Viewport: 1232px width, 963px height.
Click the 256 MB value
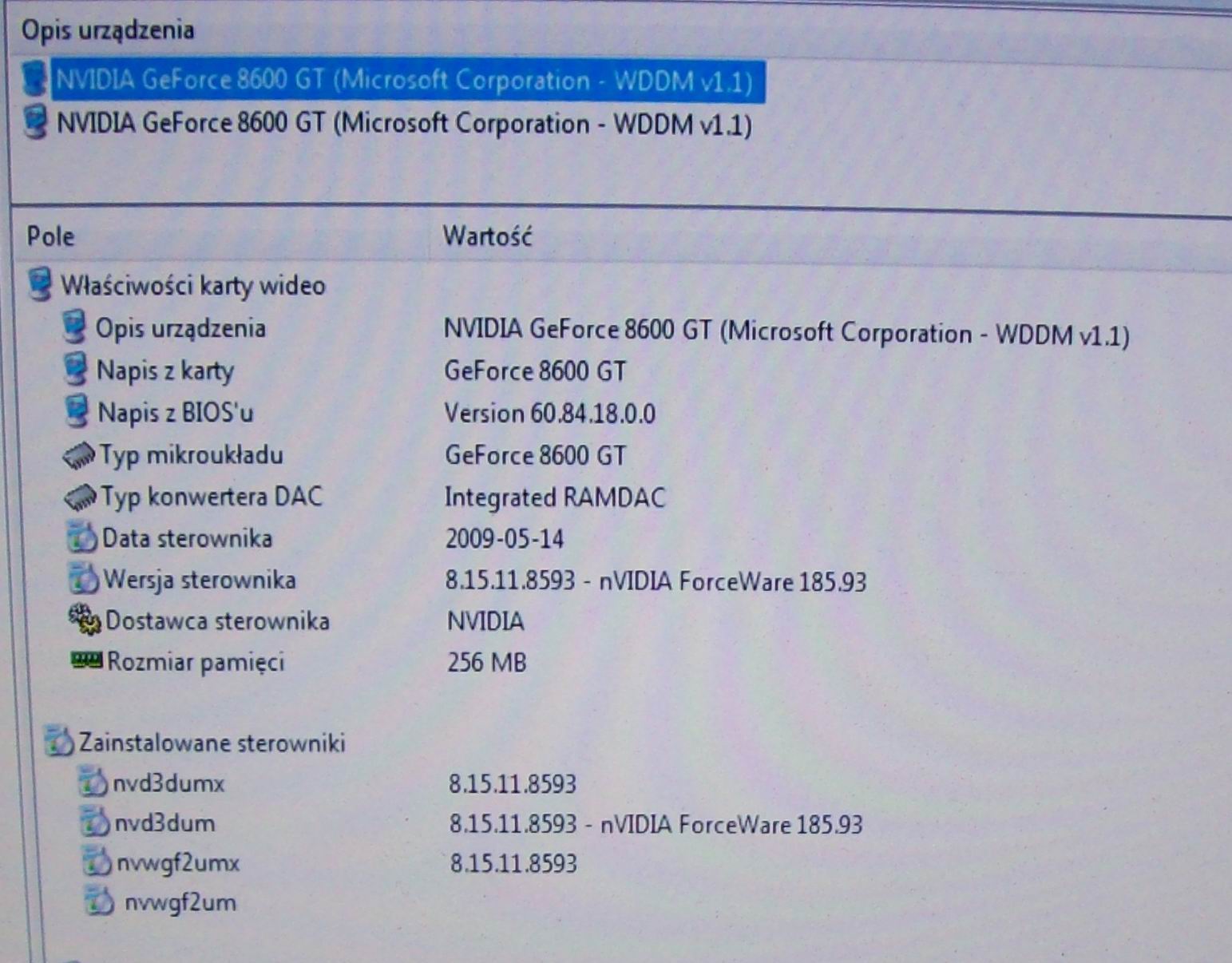(x=487, y=663)
